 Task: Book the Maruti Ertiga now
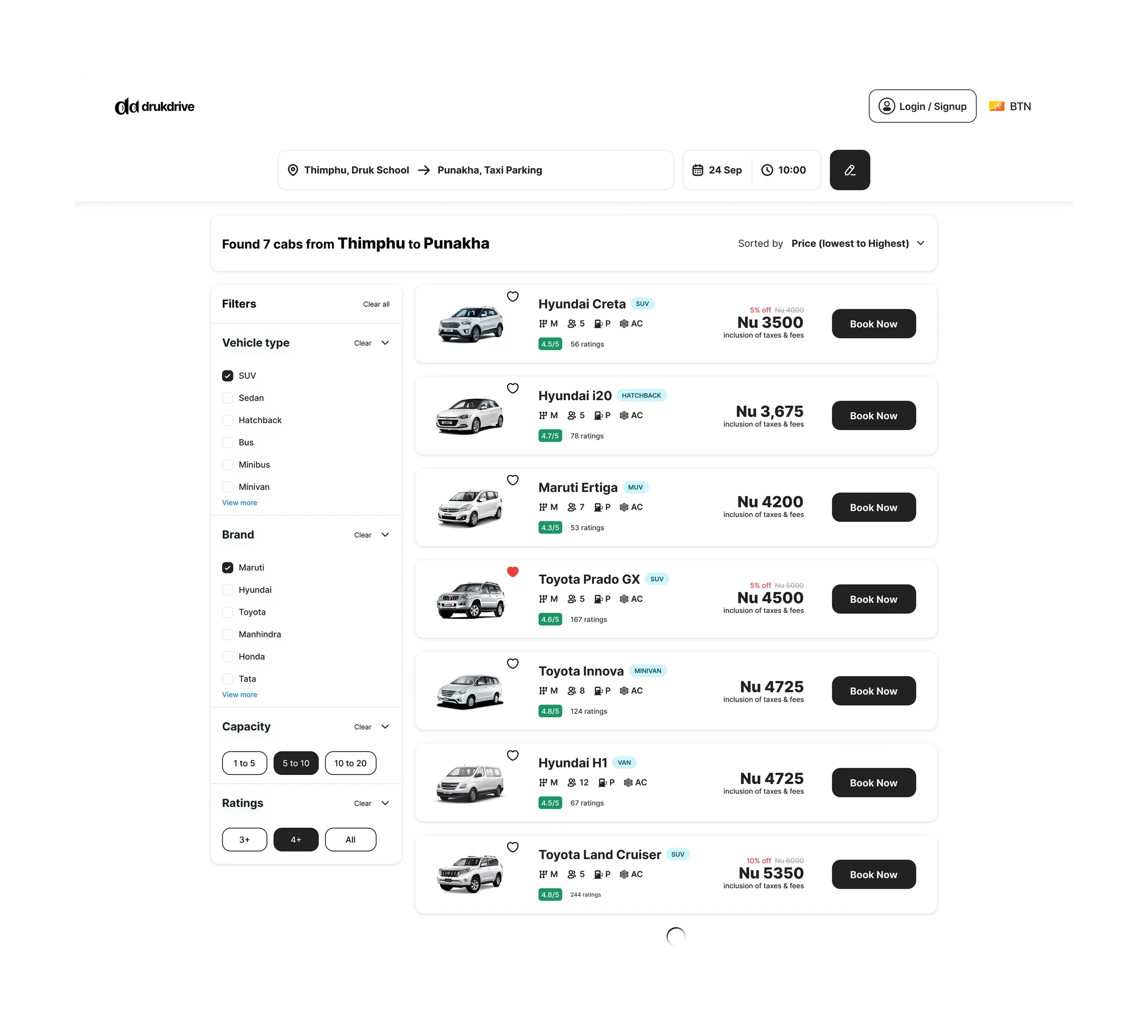873,507
